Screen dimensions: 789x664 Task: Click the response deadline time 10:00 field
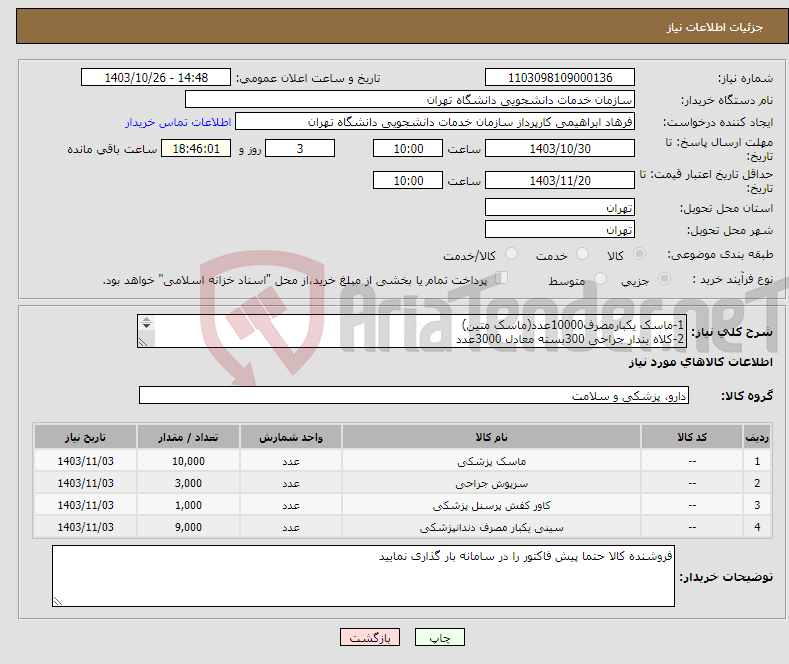point(408,148)
